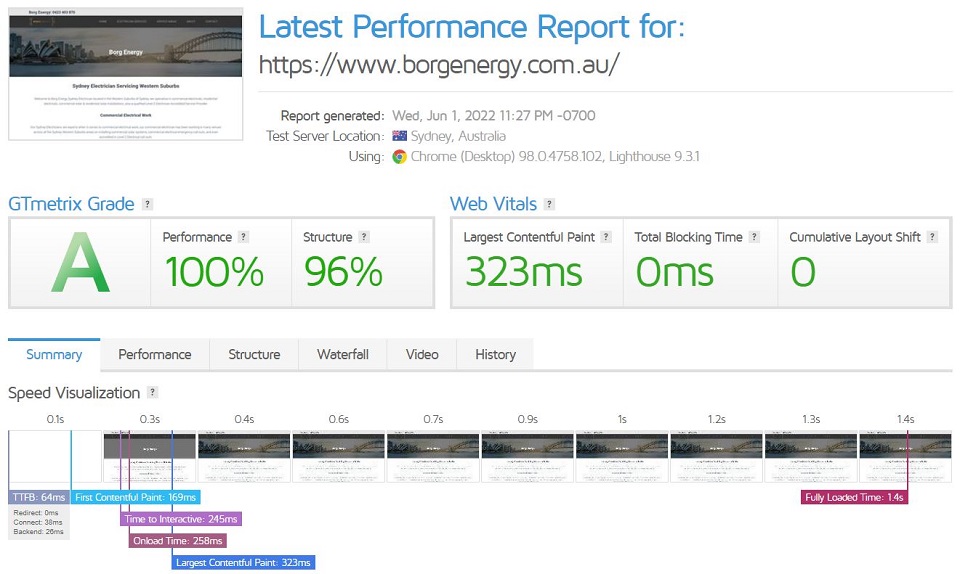Switch to the Structure tab
960x574 pixels.
pyautogui.click(x=254, y=354)
